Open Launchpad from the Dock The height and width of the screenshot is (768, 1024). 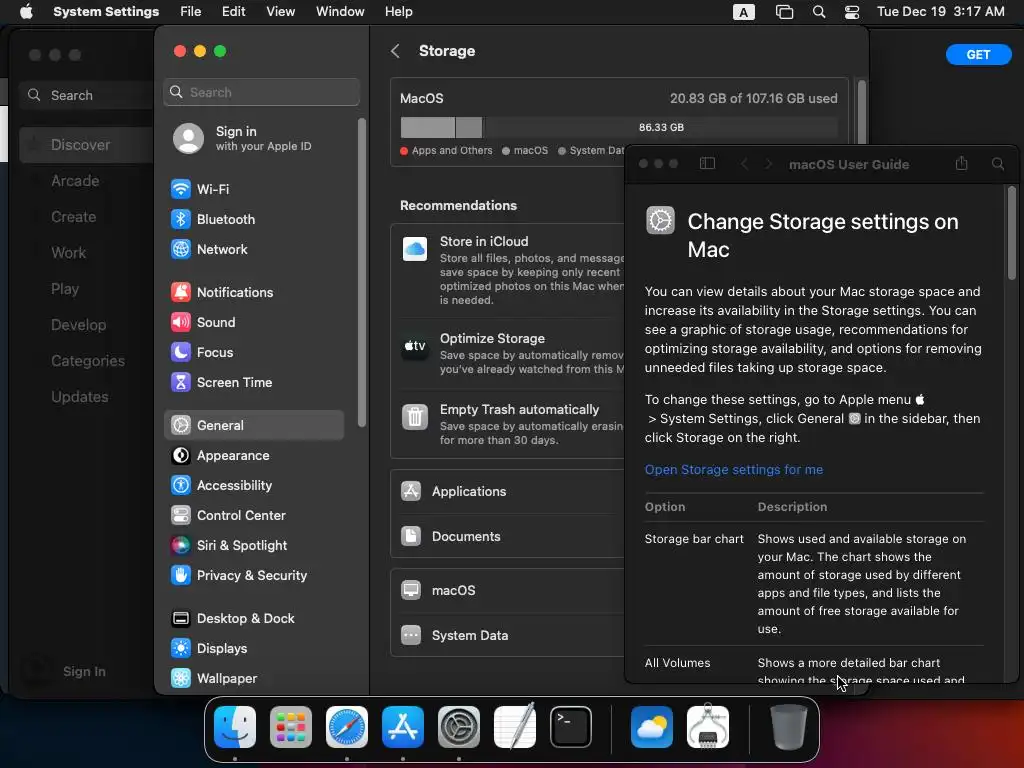point(291,727)
